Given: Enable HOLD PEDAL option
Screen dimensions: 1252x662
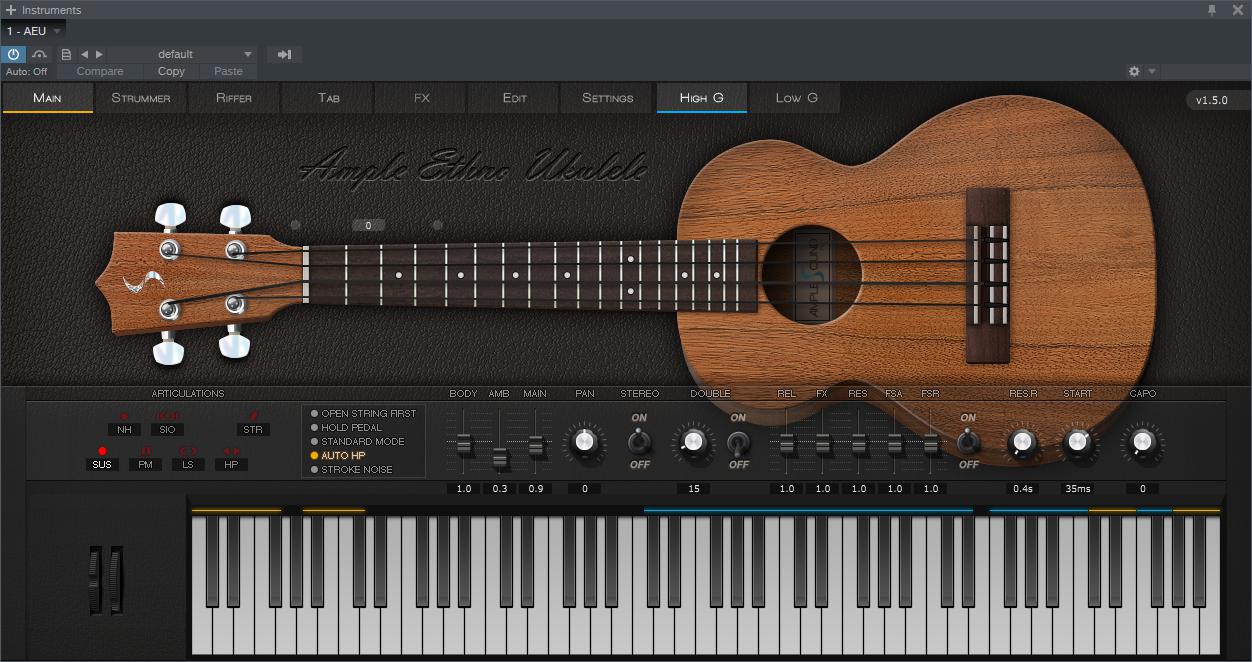Looking at the screenshot, I should point(346,427).
